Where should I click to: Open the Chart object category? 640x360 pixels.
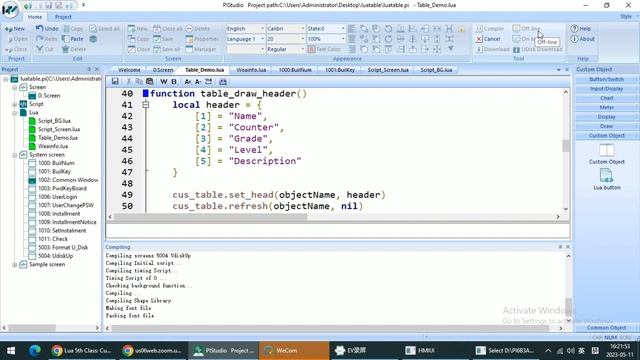(x=607, y=98)
